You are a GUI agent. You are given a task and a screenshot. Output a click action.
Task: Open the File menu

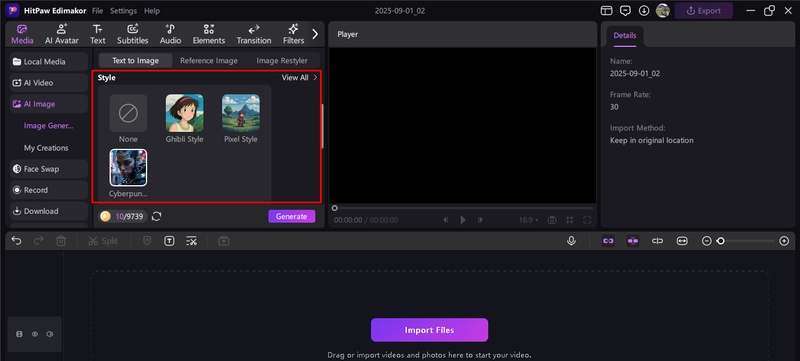click(x=97, y=11)
